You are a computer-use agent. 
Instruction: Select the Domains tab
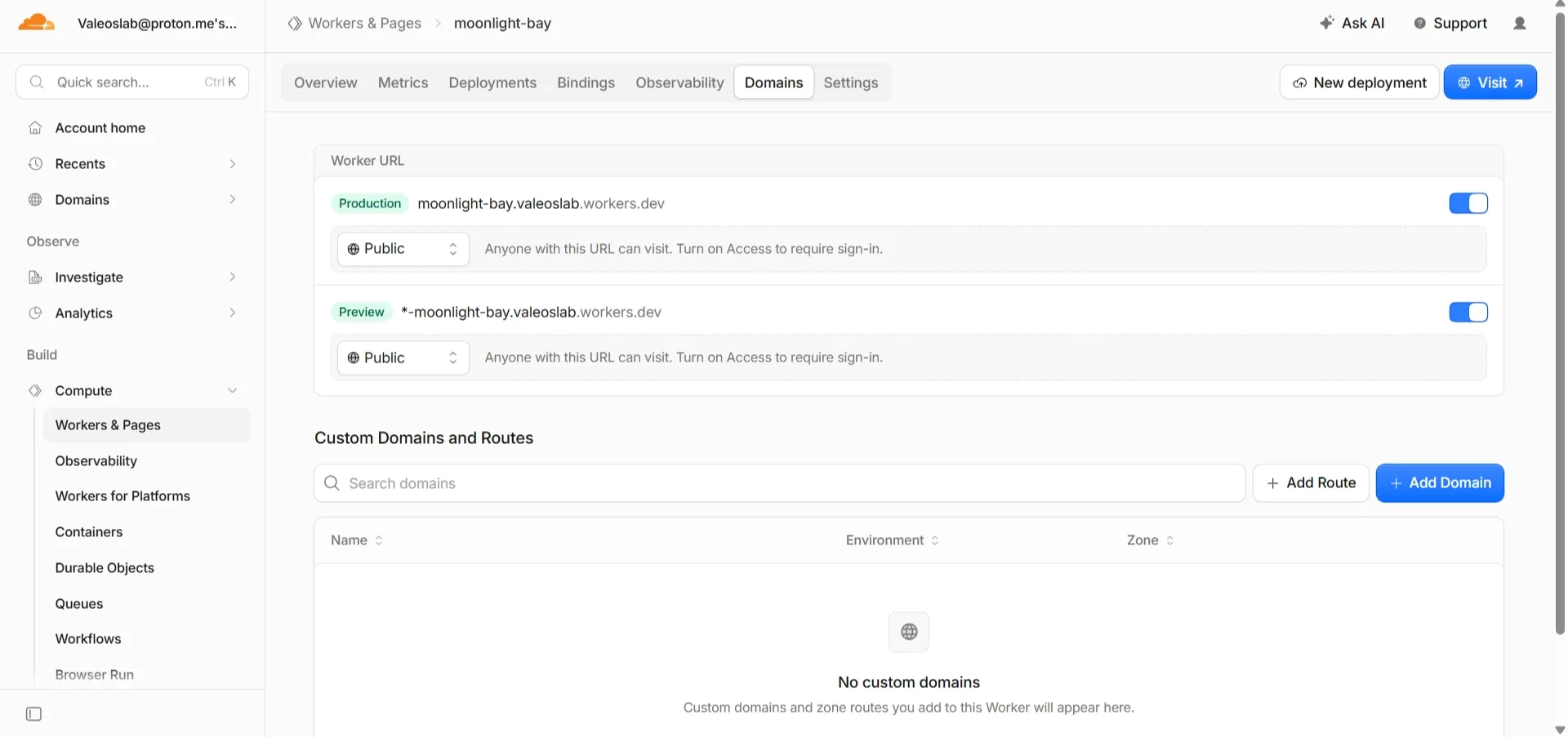coord(774,82)
